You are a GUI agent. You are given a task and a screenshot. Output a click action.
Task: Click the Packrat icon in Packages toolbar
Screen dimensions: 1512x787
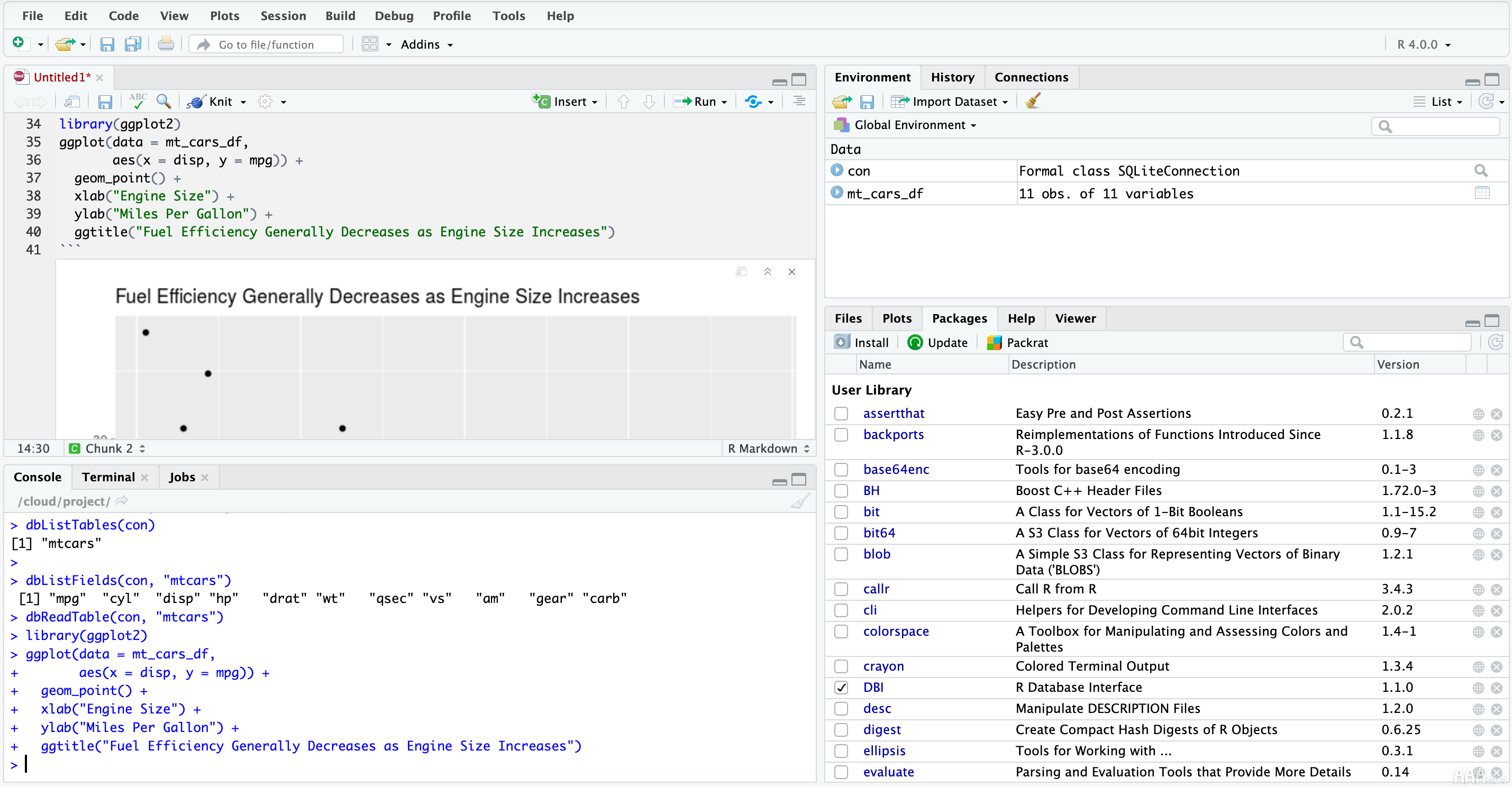pos(994,342)
